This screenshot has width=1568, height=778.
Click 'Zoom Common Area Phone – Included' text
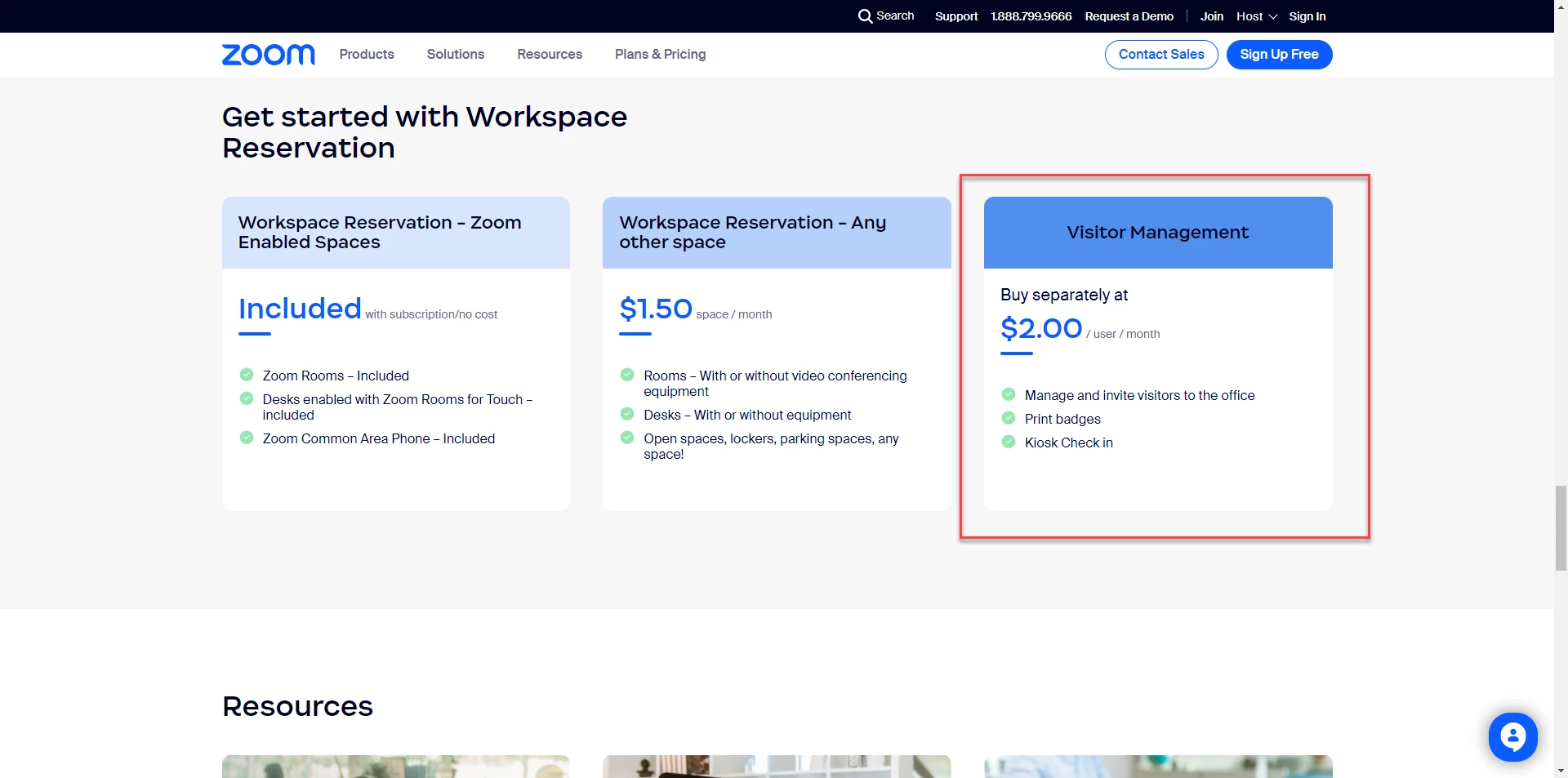pos(379,438)
